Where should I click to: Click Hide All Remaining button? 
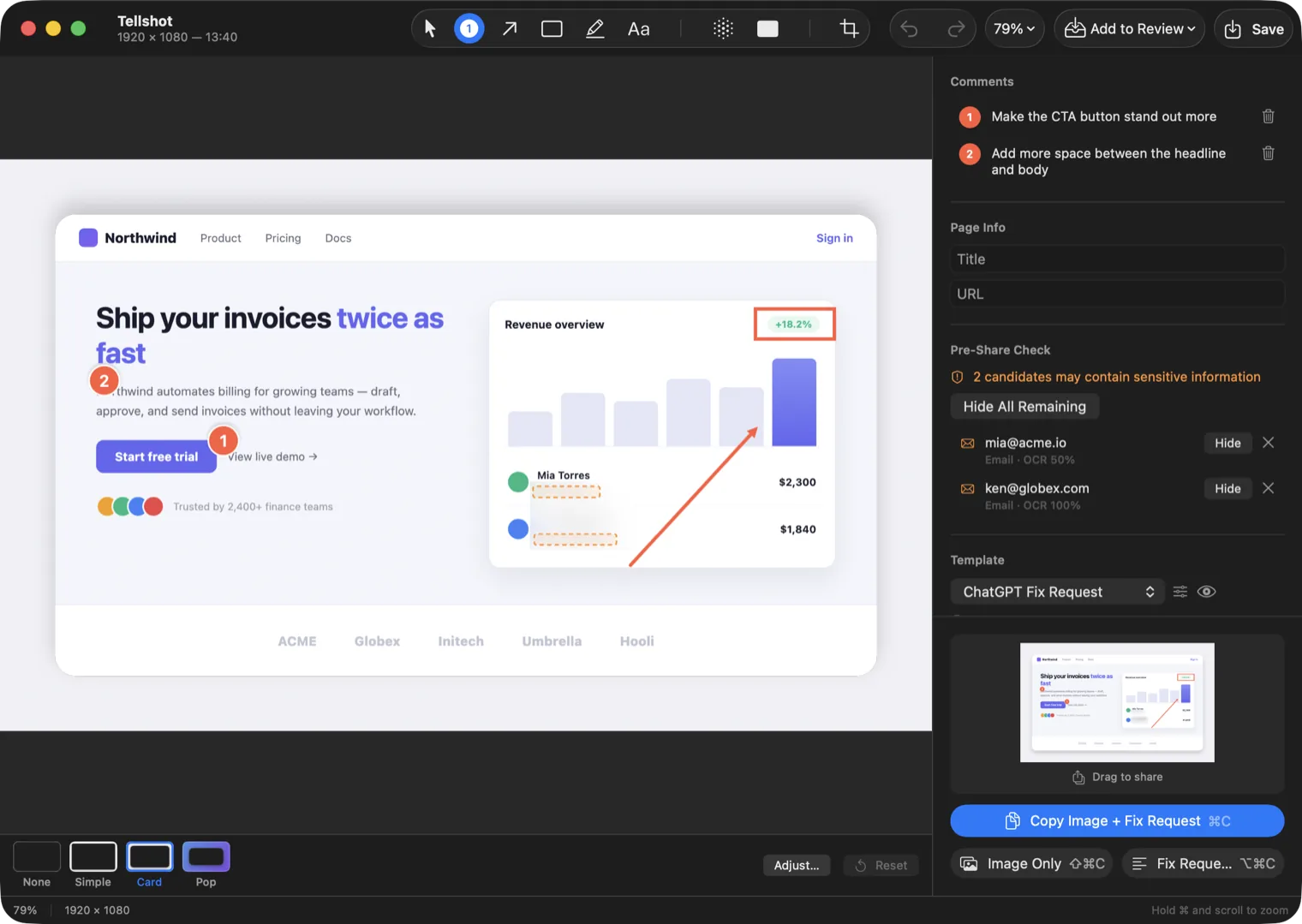pyautogui.click(x=1024, y=407)
